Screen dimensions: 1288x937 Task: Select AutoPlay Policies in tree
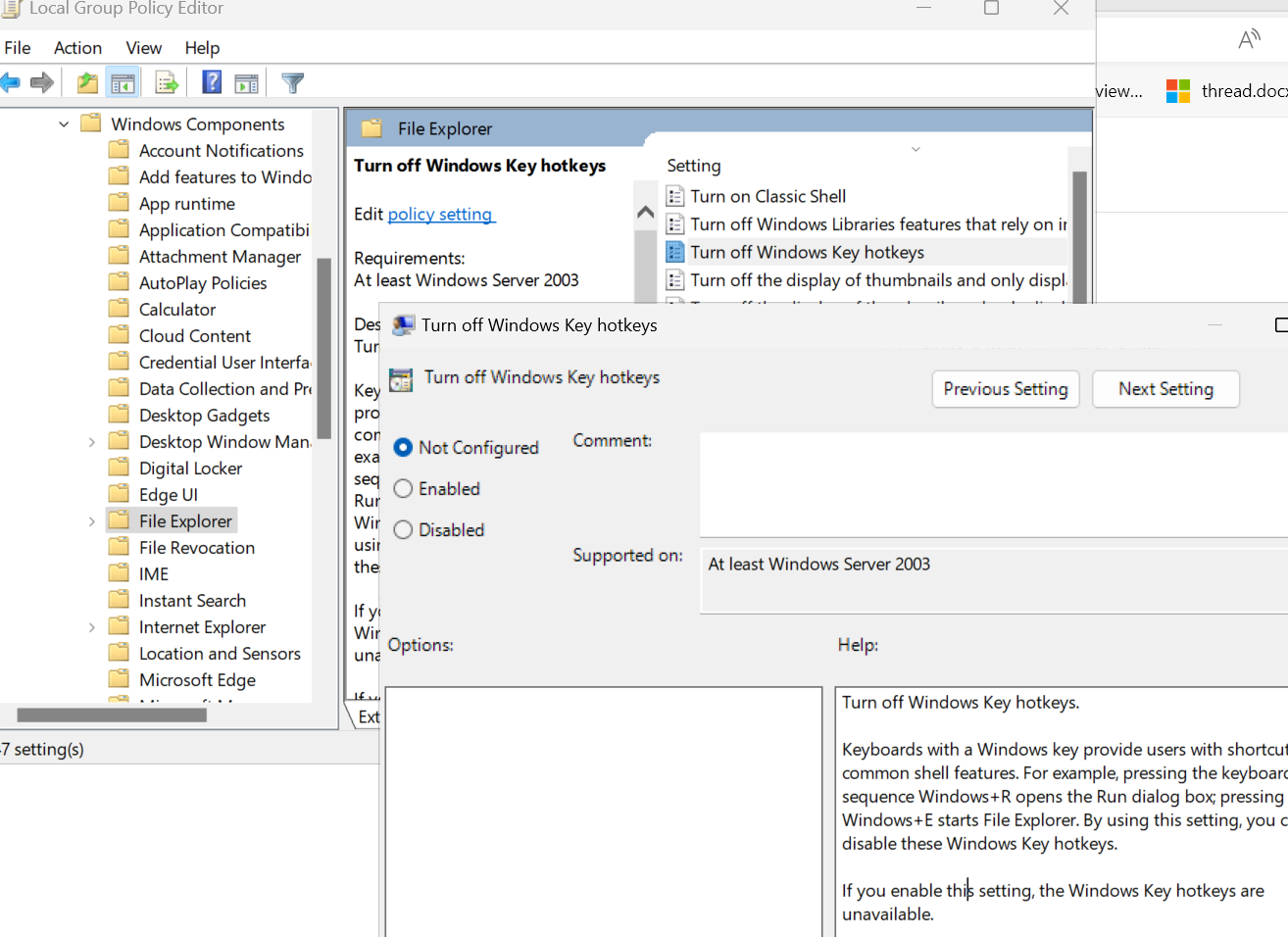[x=203, y=283]
